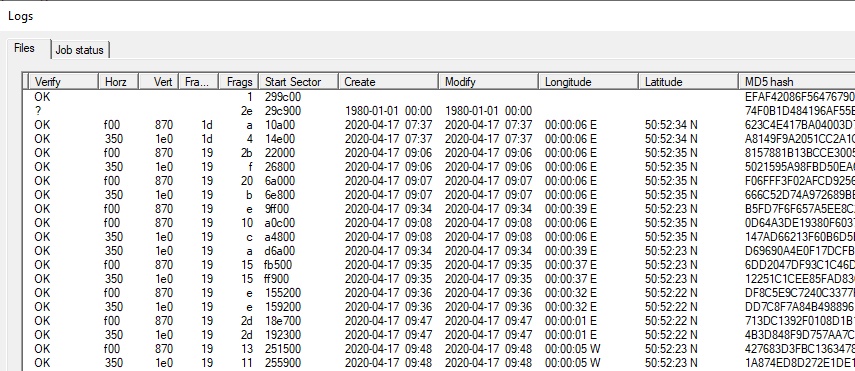Click the truncated 'Fra...' column header
This screenshot has height=371, width=855.
[198, 81]
